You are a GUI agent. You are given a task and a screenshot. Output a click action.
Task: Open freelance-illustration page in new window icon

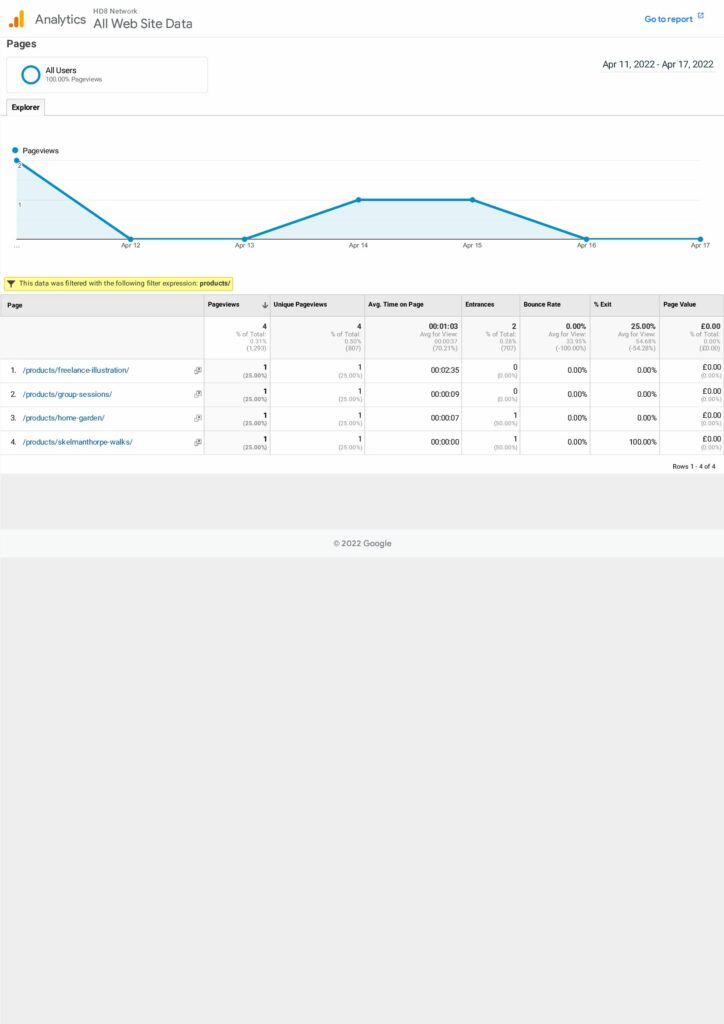pyautogui.click(x=197, y=370)
